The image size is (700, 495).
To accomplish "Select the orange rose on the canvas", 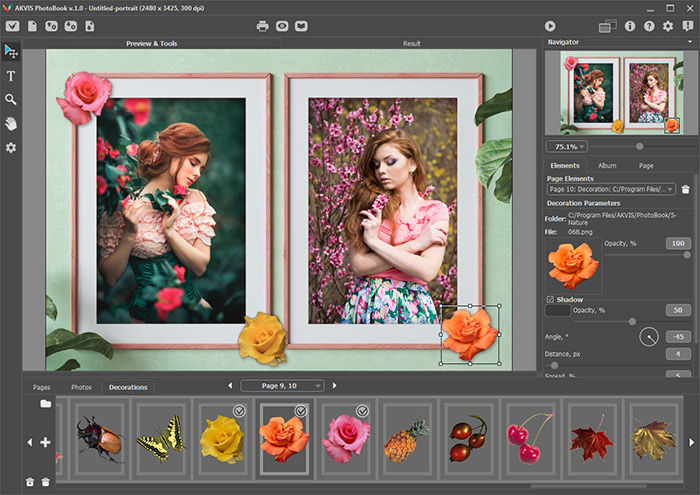I will [x=470, y=334].
